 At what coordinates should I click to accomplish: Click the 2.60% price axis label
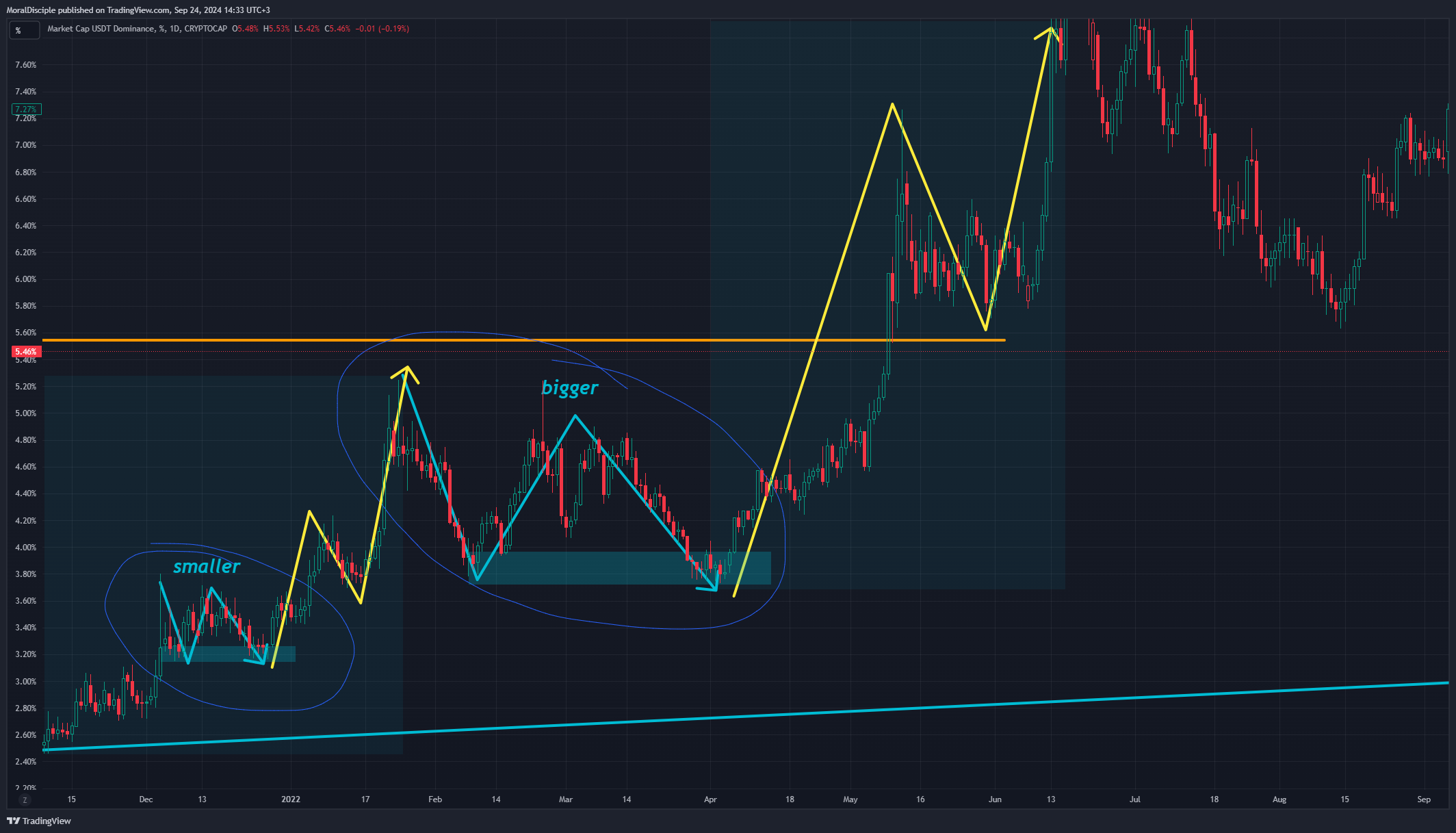26,735
